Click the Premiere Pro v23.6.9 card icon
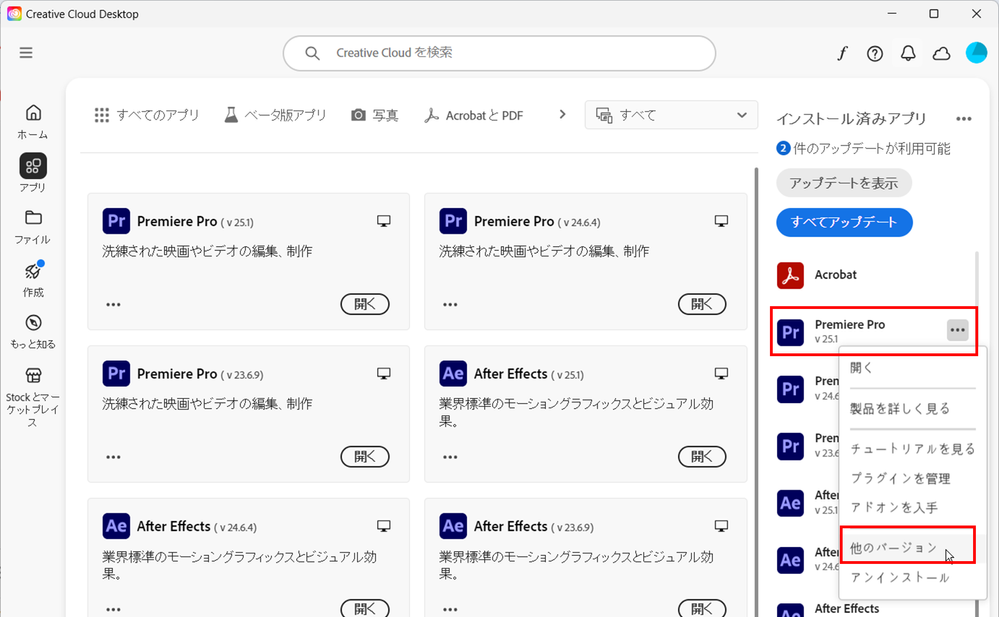Screen dimensions: 999x617 pos(116,374)
